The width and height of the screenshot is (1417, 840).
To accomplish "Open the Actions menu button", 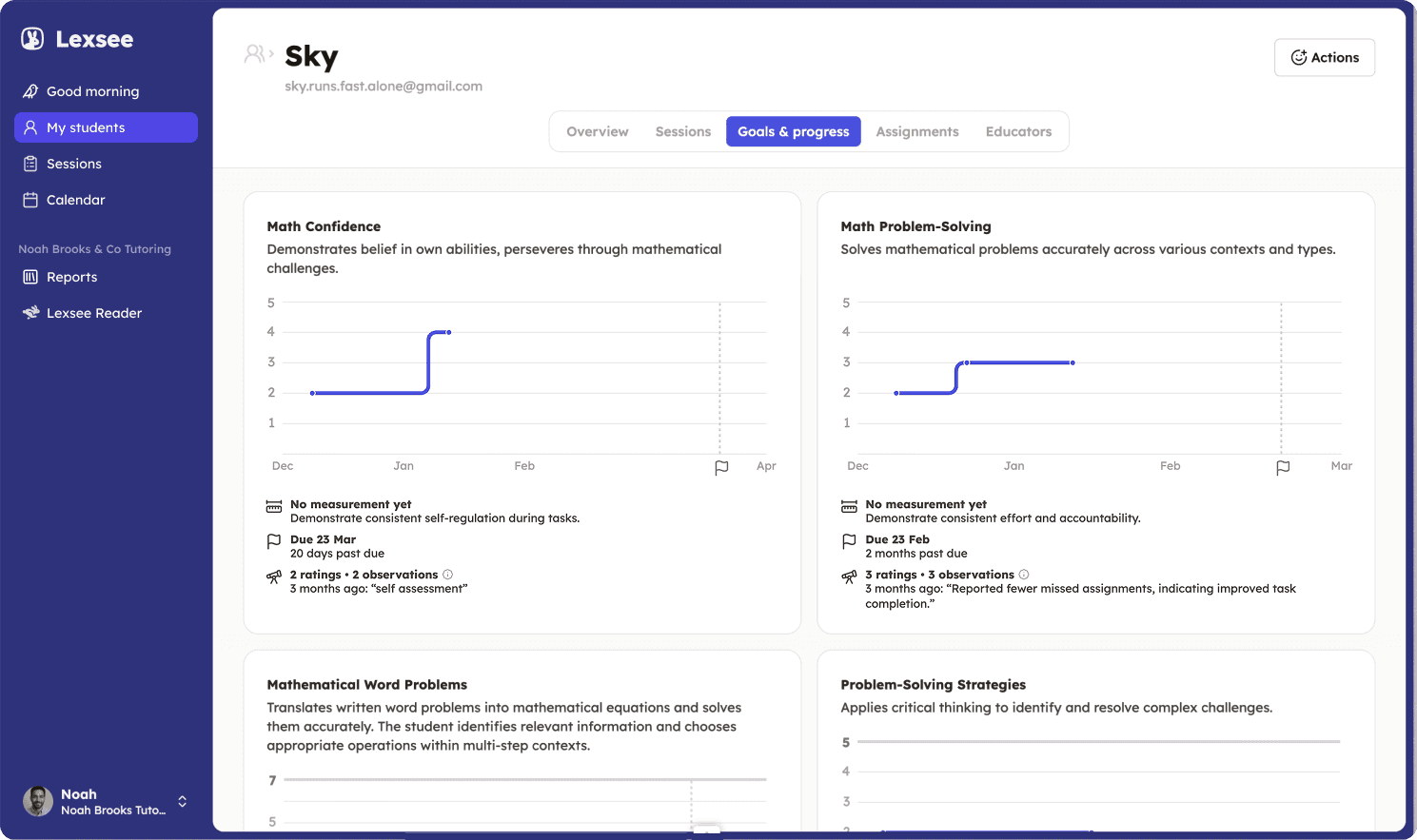I will [1325, 57].
